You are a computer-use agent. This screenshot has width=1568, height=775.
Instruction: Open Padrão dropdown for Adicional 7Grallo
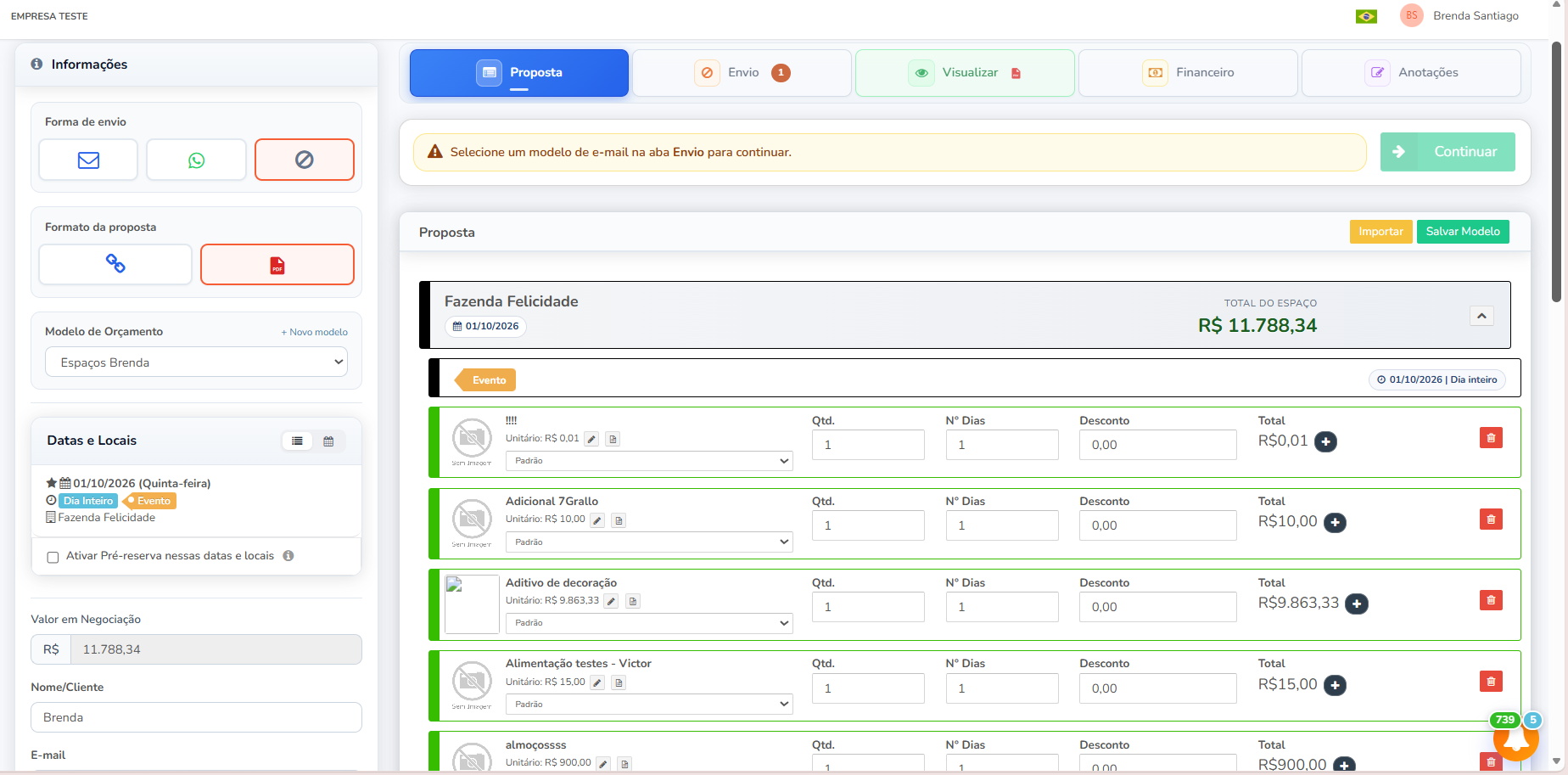[x=649, y=542]
